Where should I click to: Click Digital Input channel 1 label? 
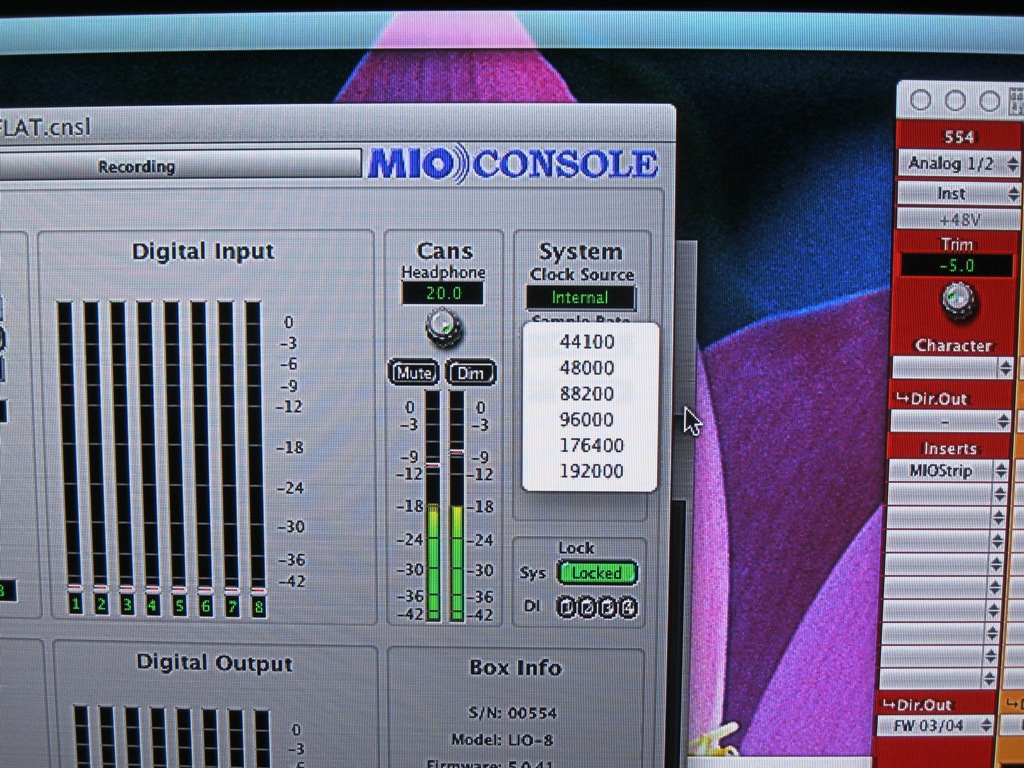click(x=76, y=605)
